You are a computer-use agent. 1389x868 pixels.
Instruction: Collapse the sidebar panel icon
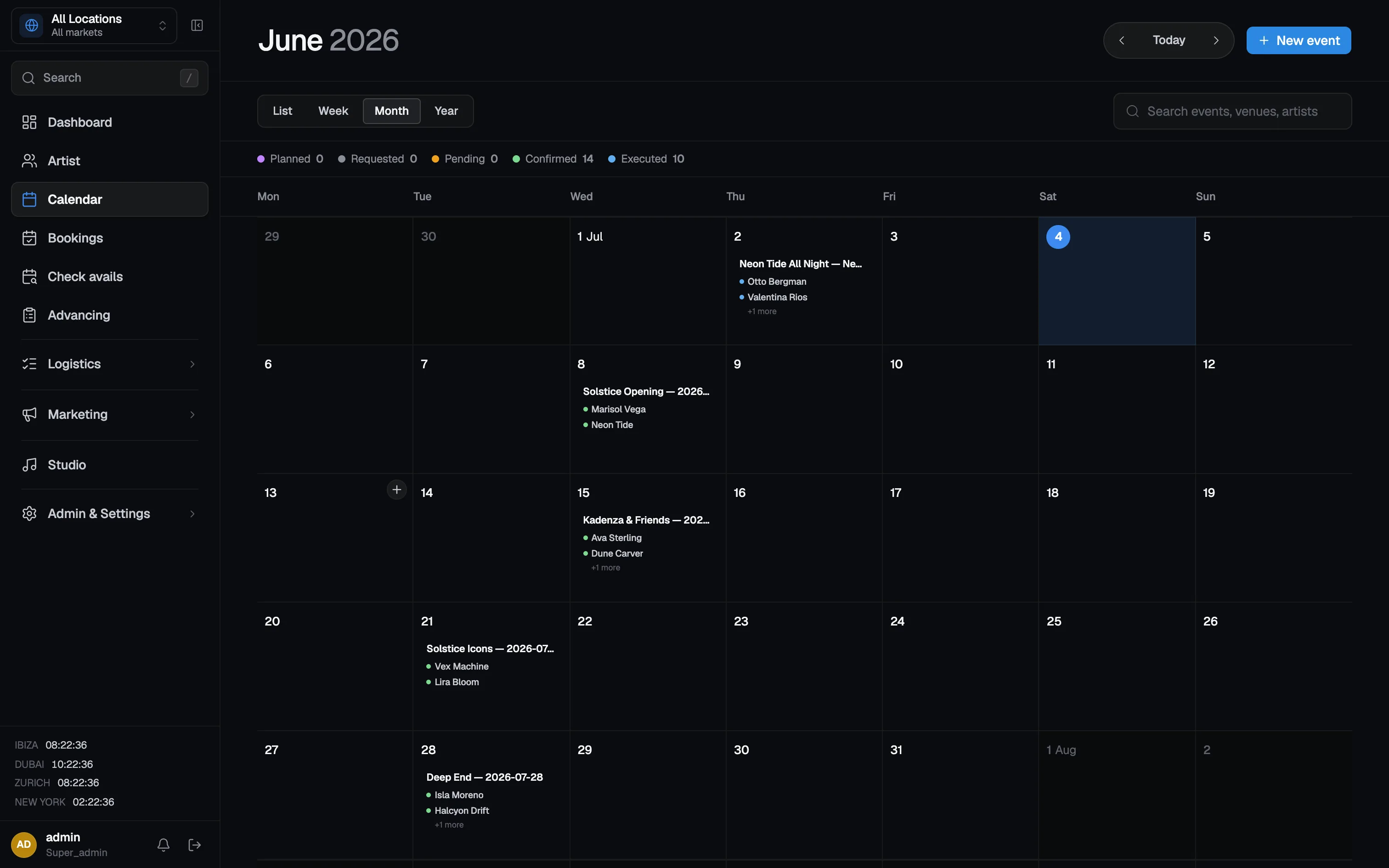point(197,25)
